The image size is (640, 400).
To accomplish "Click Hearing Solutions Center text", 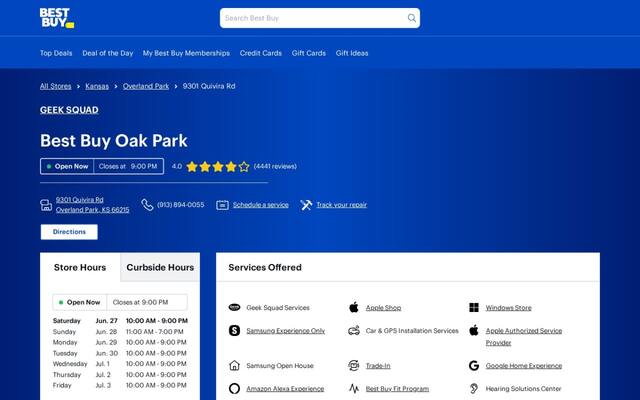I will coord(523,389).
